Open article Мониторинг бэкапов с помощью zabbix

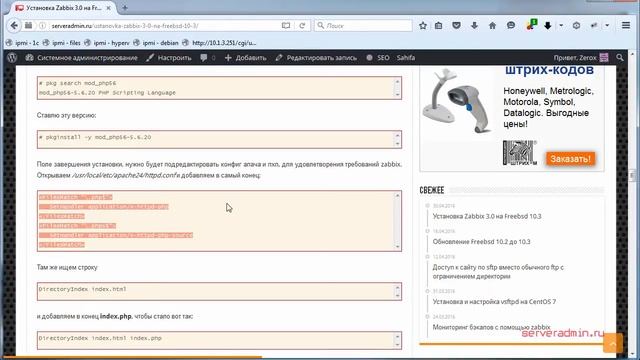coord(491,327)
